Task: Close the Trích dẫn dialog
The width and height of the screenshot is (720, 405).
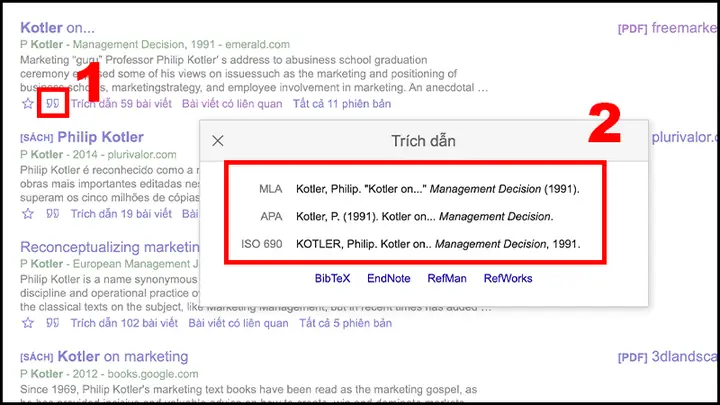Action: pos(218,141)
